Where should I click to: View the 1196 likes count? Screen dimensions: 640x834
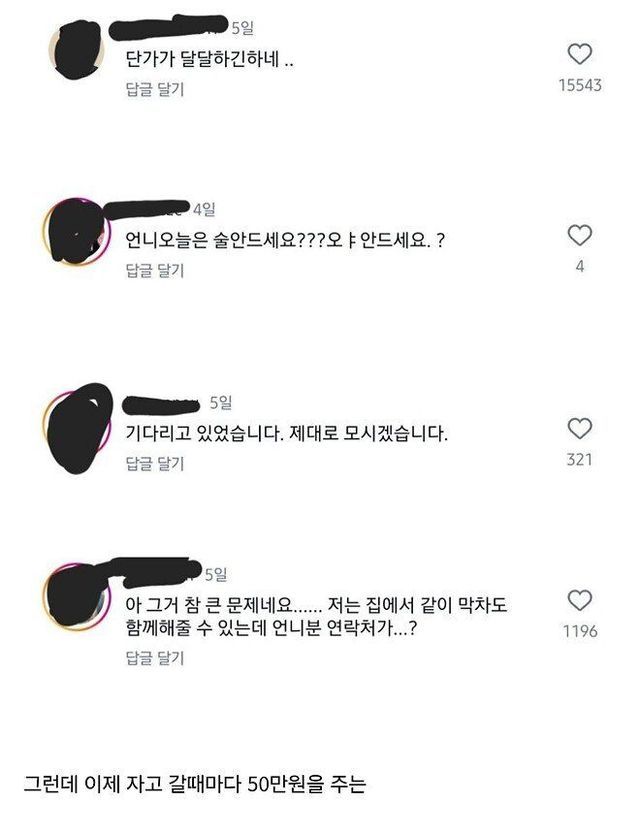(x=580, y=631)
